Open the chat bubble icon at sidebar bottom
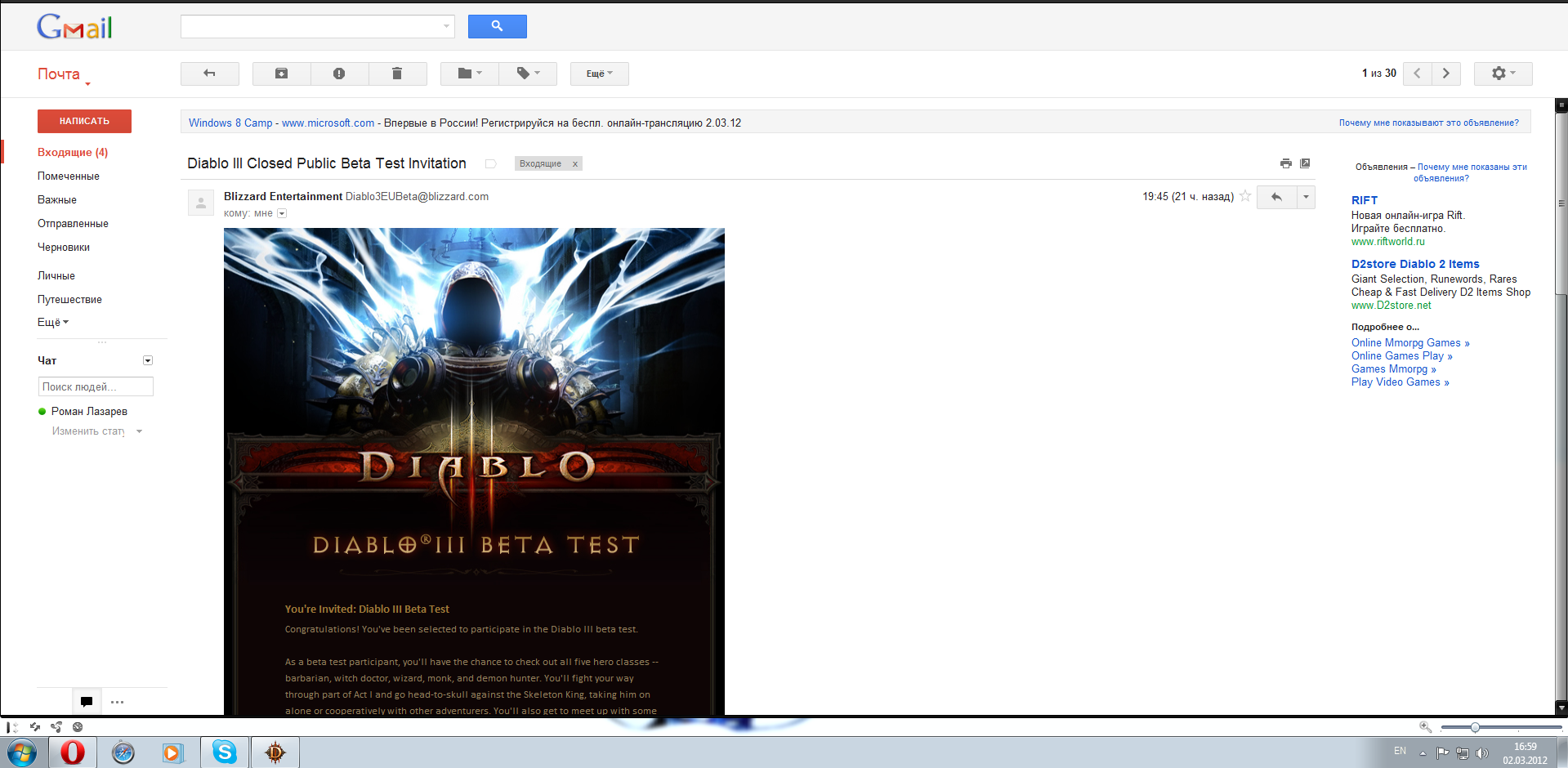 [x=87, y=701]
